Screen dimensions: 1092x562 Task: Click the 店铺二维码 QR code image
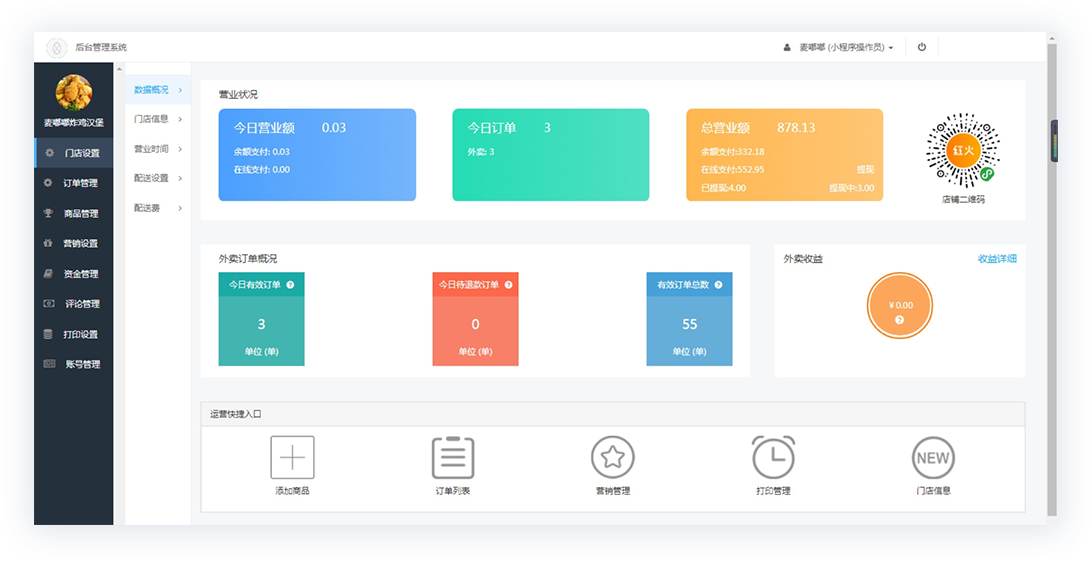click(963, 151)
